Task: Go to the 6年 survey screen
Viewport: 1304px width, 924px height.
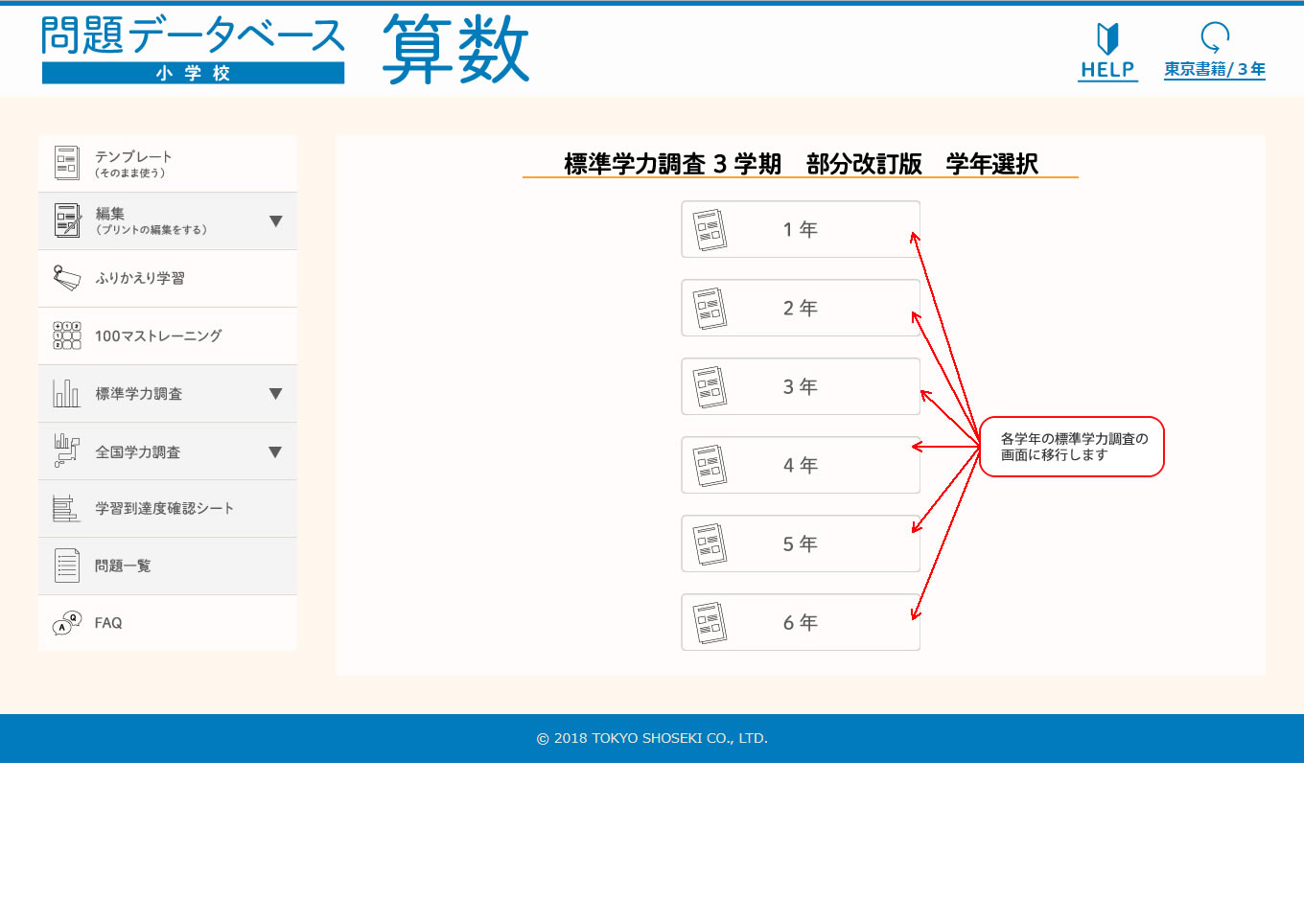Action: (801, 622)
